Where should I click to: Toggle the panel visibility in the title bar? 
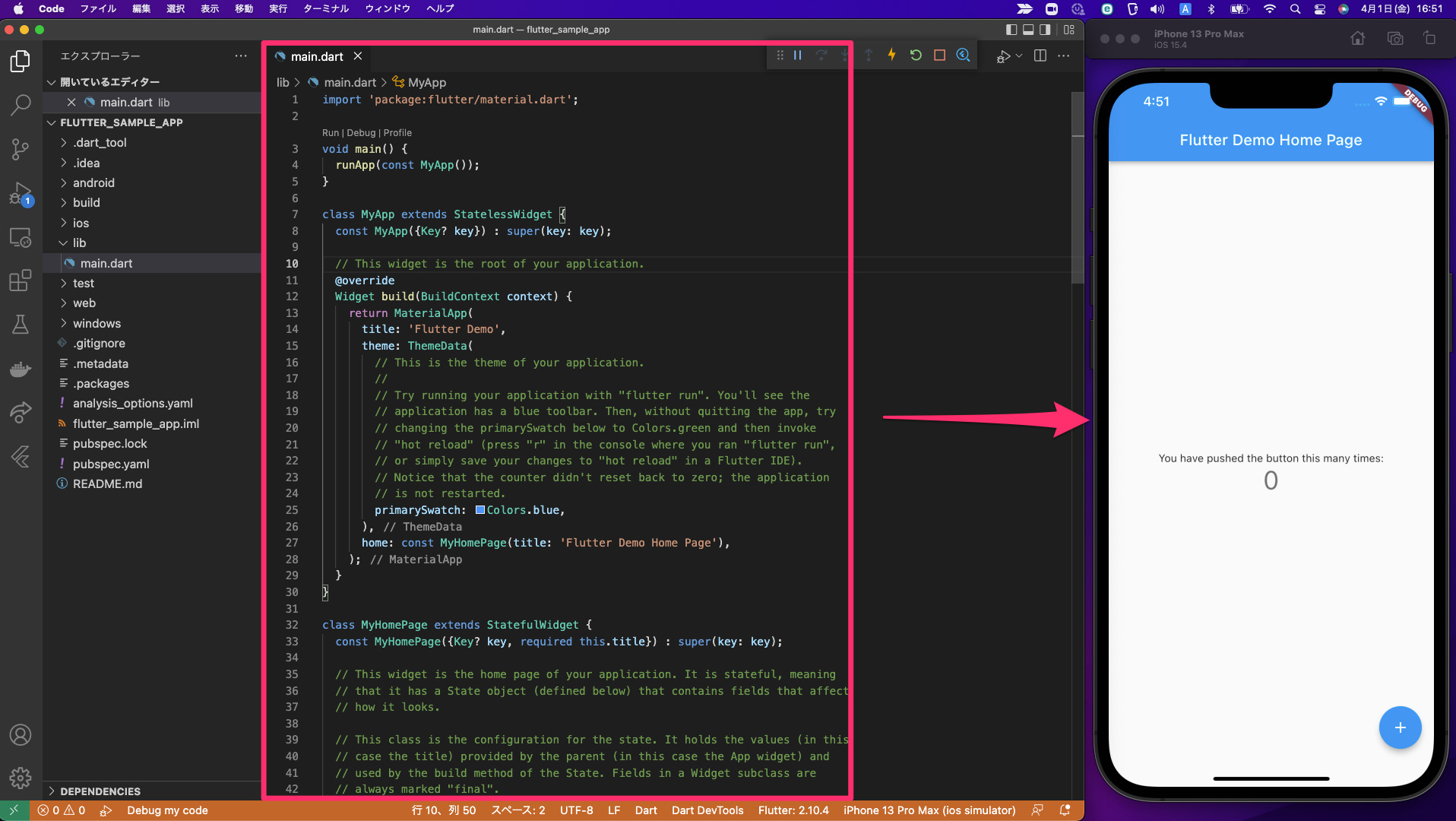pos(1029,30)
